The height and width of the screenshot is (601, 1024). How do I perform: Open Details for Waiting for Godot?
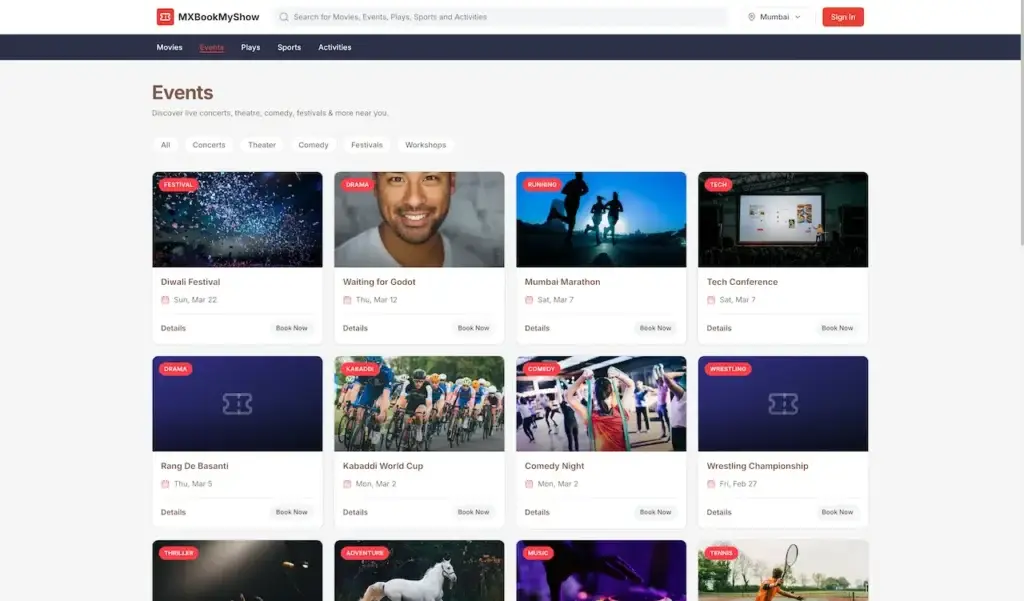click(355, 328)
